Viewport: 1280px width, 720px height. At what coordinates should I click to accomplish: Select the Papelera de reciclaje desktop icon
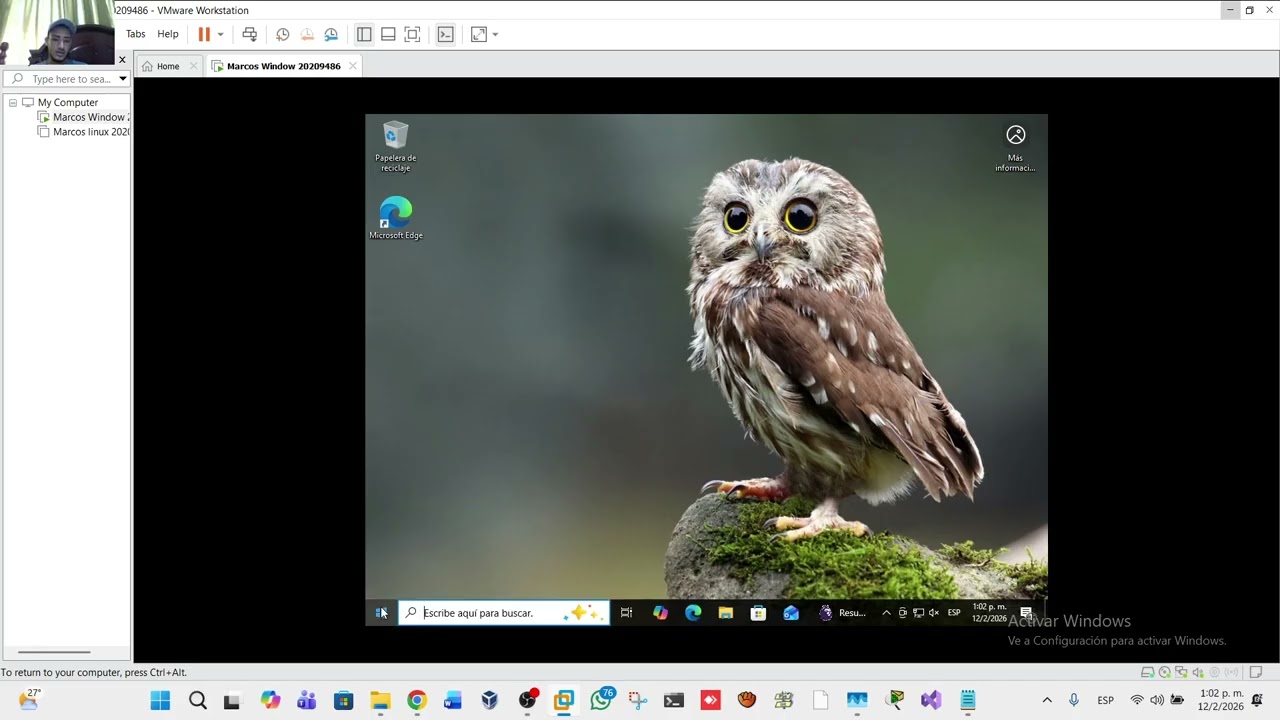tap(396, 147)
